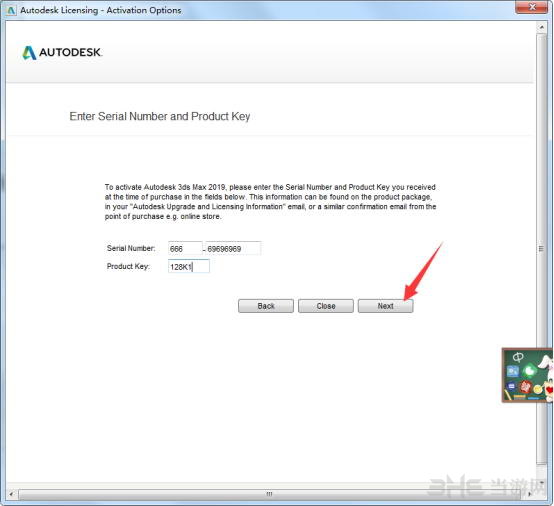
Task: Click the green WeChat icon on chalkboard widget
Action: point(530,371)
